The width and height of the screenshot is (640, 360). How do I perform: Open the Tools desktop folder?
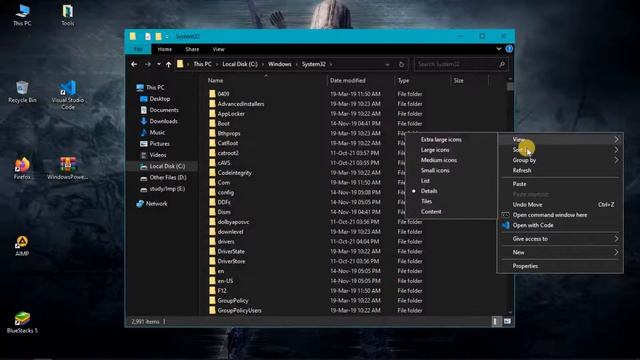click(x=68, y=15)
